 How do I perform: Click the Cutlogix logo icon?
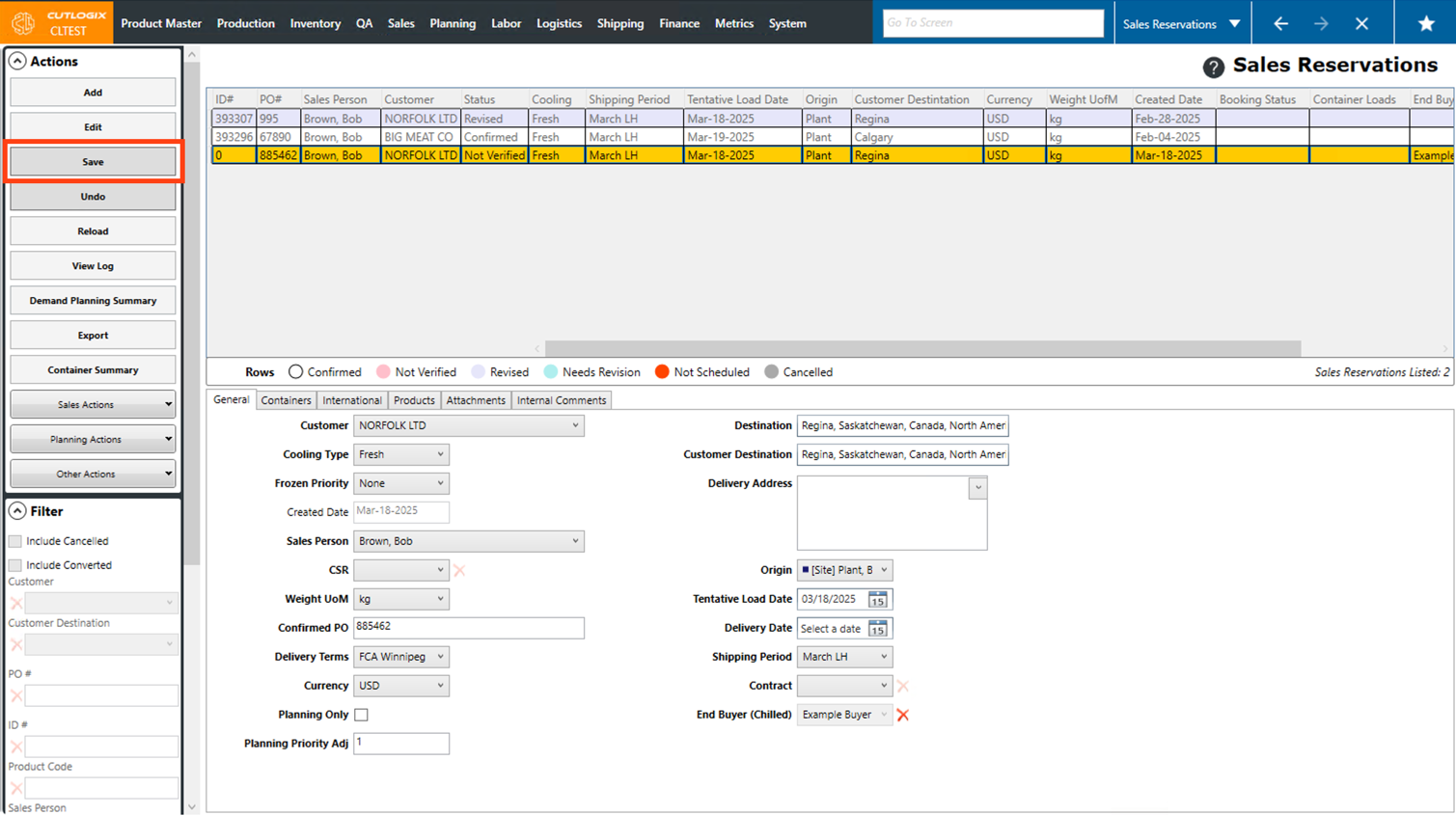(23, 22)
